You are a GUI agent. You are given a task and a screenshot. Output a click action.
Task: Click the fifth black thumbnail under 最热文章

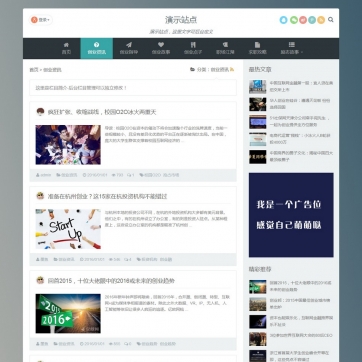coord(258,157)
